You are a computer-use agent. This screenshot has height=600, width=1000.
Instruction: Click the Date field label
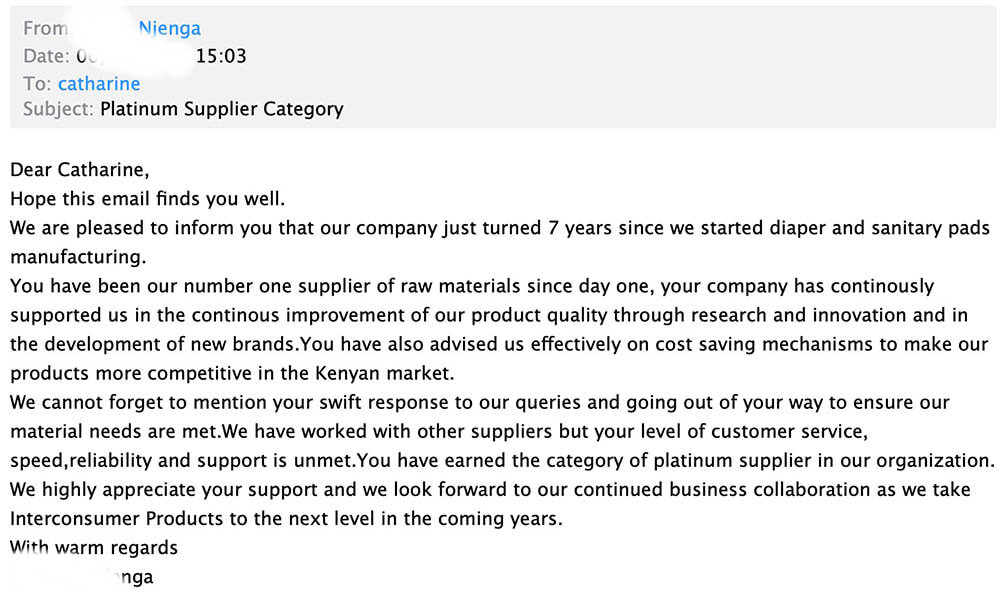pyautogui.click(x=46, y=56)
